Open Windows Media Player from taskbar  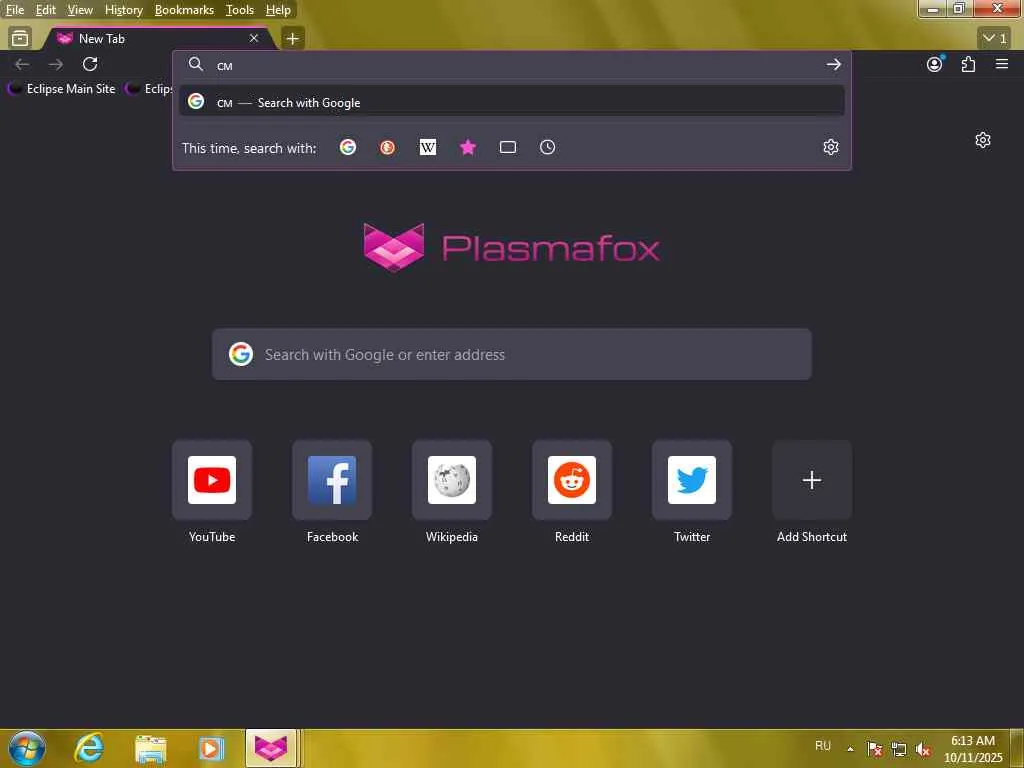pyautogui.click(x=212, y=748)
